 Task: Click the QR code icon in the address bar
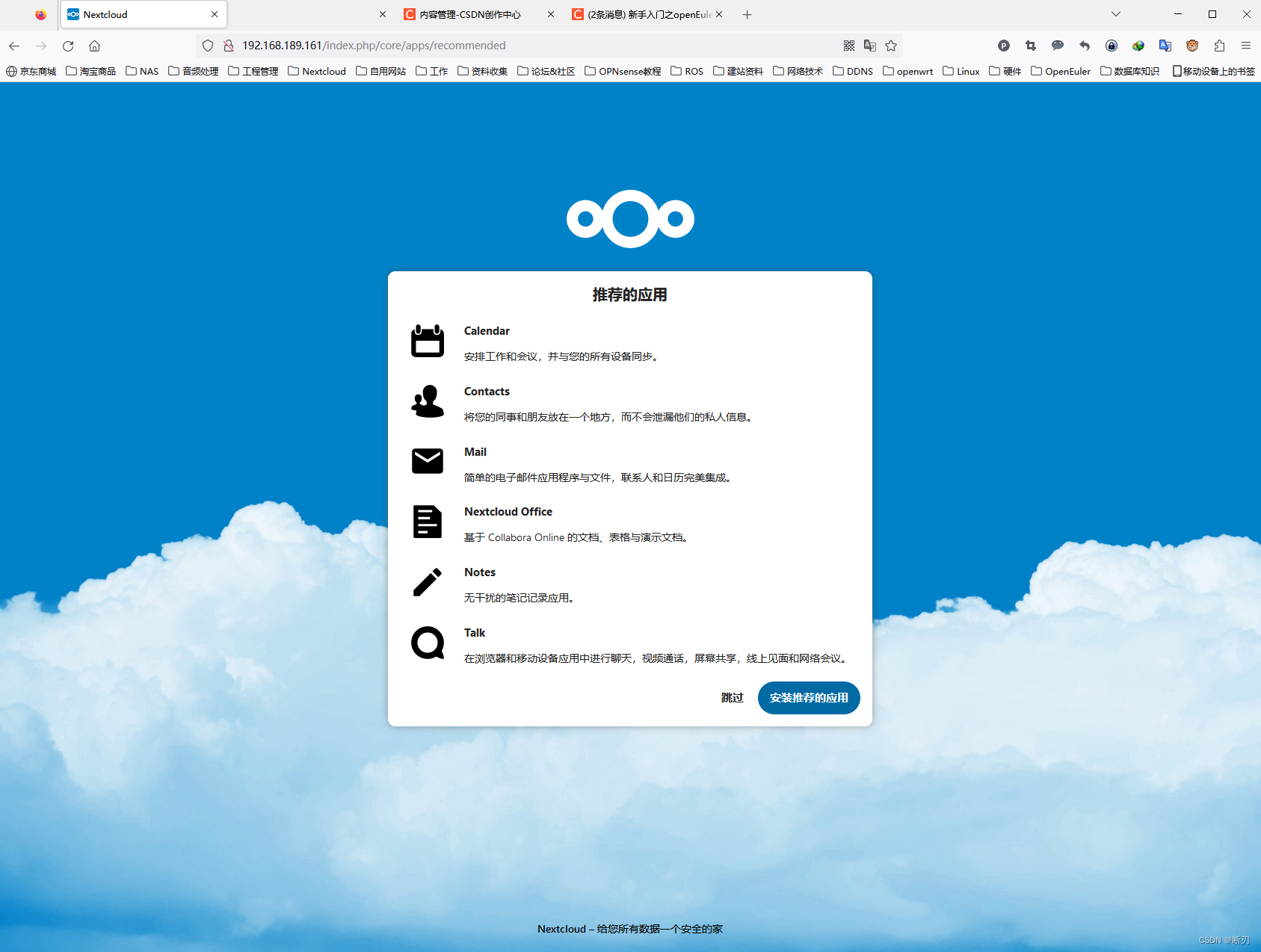coord(848,46)
